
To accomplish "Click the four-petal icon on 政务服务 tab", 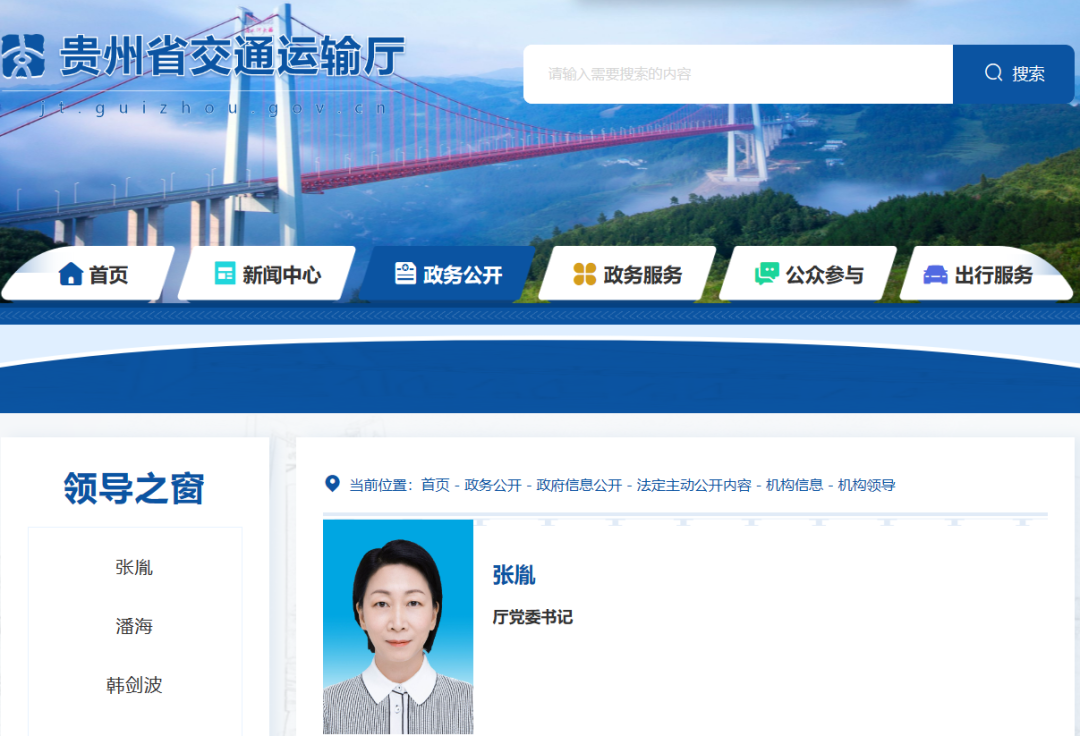I will [x=585, y=274].
